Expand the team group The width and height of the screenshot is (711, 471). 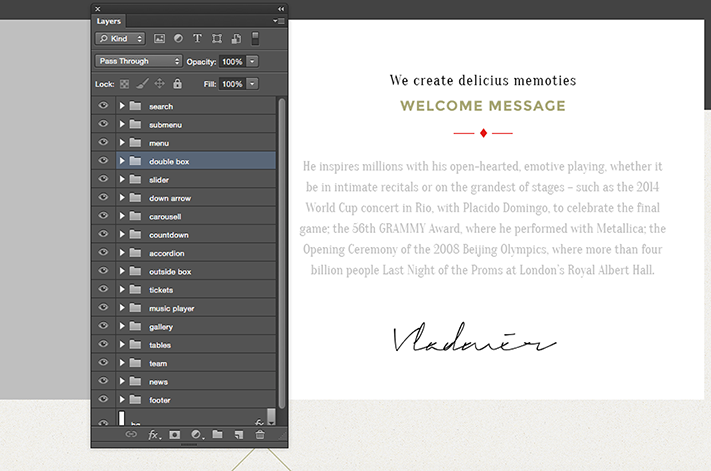pos(122,363)
